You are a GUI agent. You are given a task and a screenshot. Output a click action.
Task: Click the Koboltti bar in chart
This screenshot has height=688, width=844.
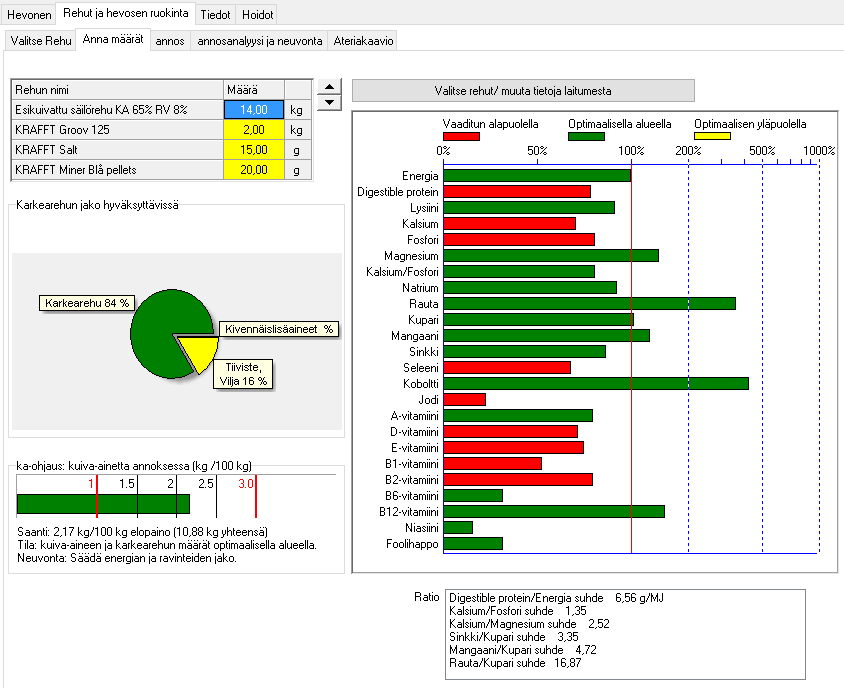(x=595, y=383)
